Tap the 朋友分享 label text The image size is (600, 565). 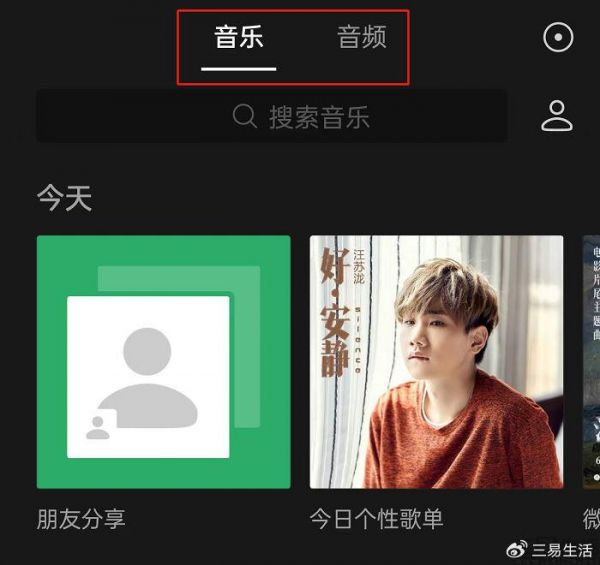(x=81, y=519)
